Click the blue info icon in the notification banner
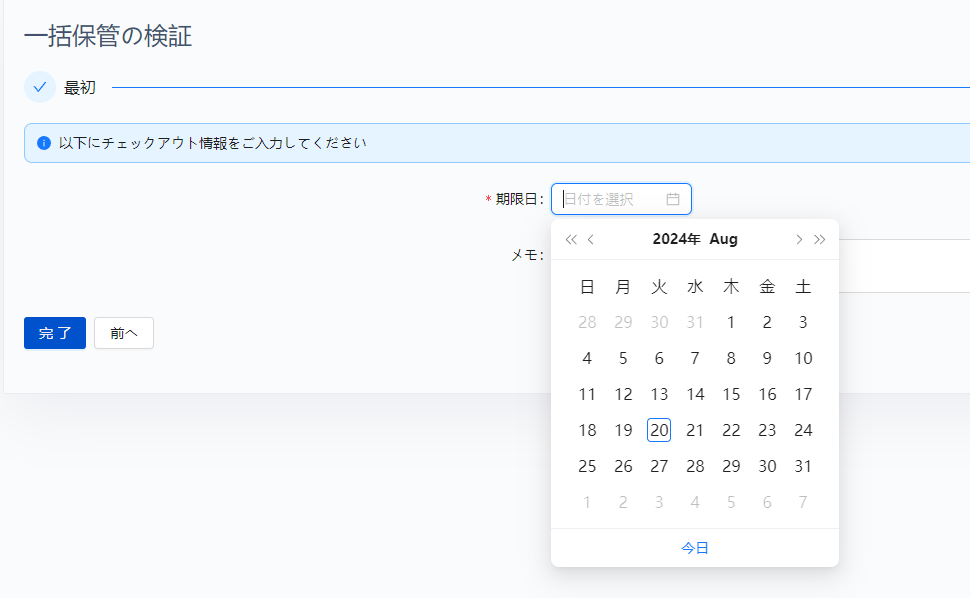The image size is (970, 598). (x=43, y=142)
